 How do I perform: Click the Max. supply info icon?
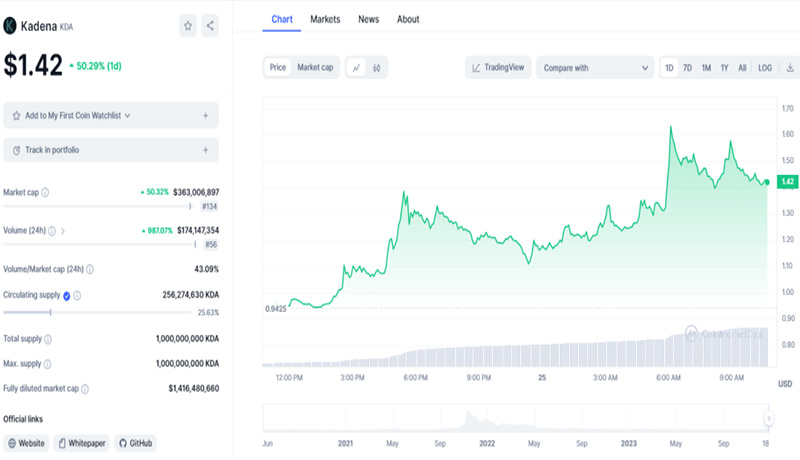[47, 364]
